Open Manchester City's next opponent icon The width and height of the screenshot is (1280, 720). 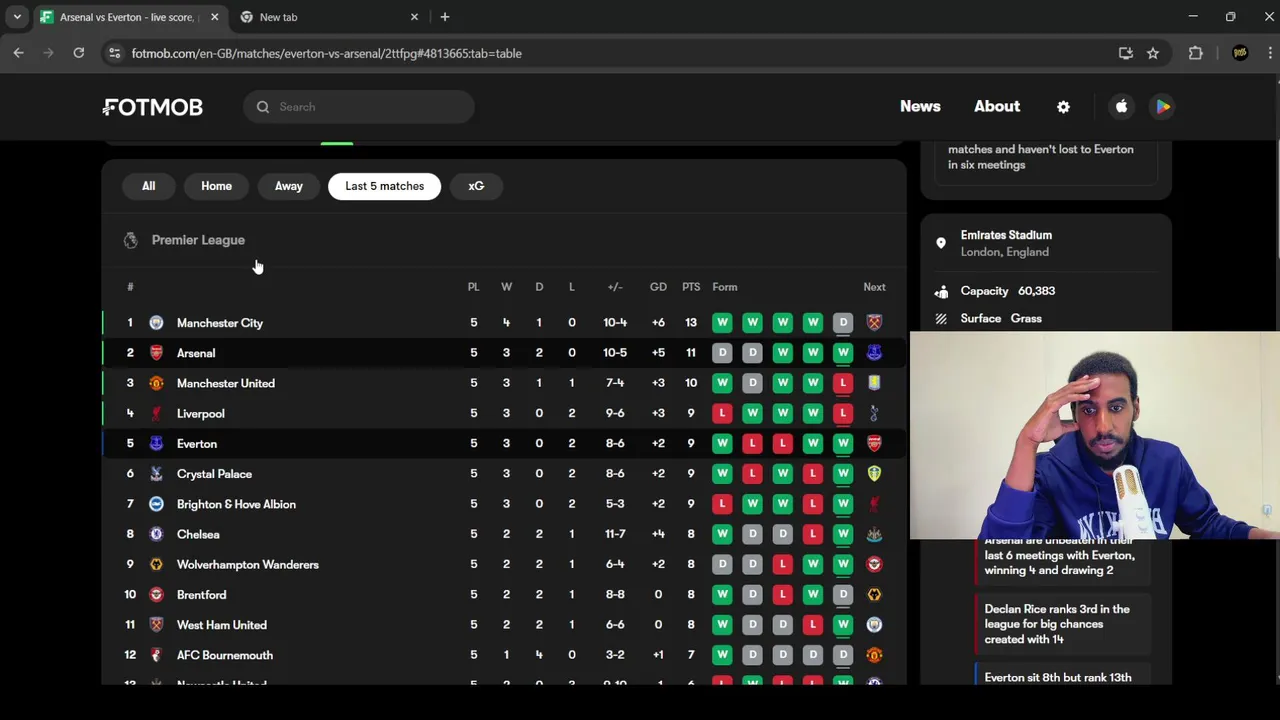[x=874, y=323]
